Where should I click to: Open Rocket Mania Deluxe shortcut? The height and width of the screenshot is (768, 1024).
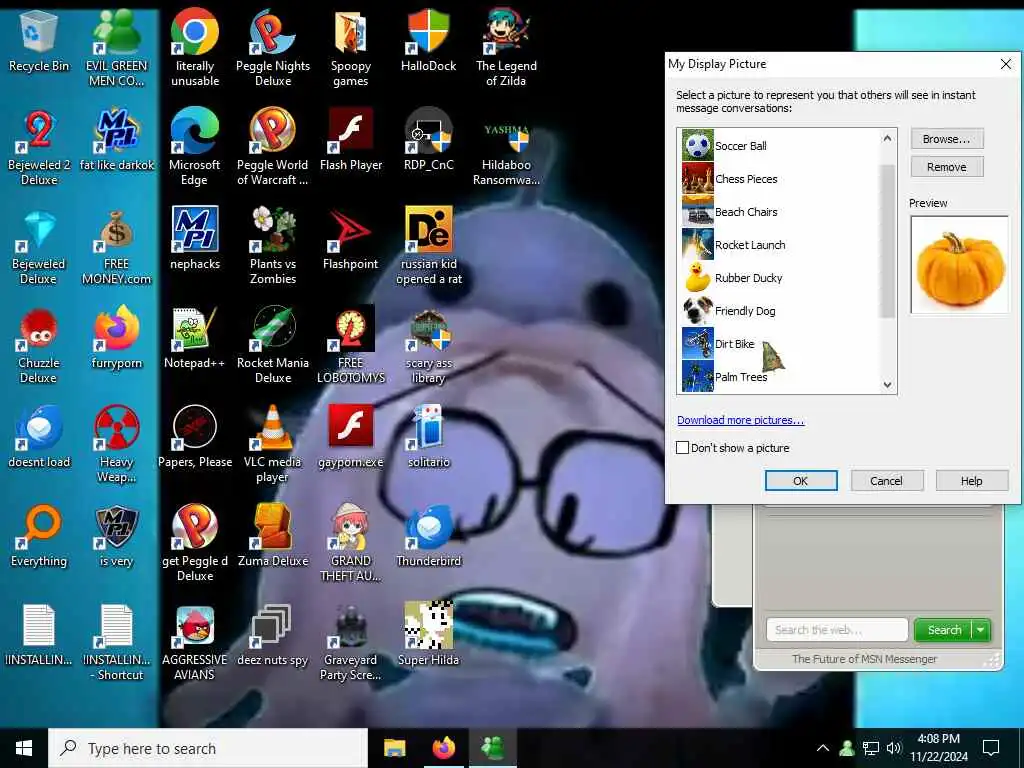(272, 347)
